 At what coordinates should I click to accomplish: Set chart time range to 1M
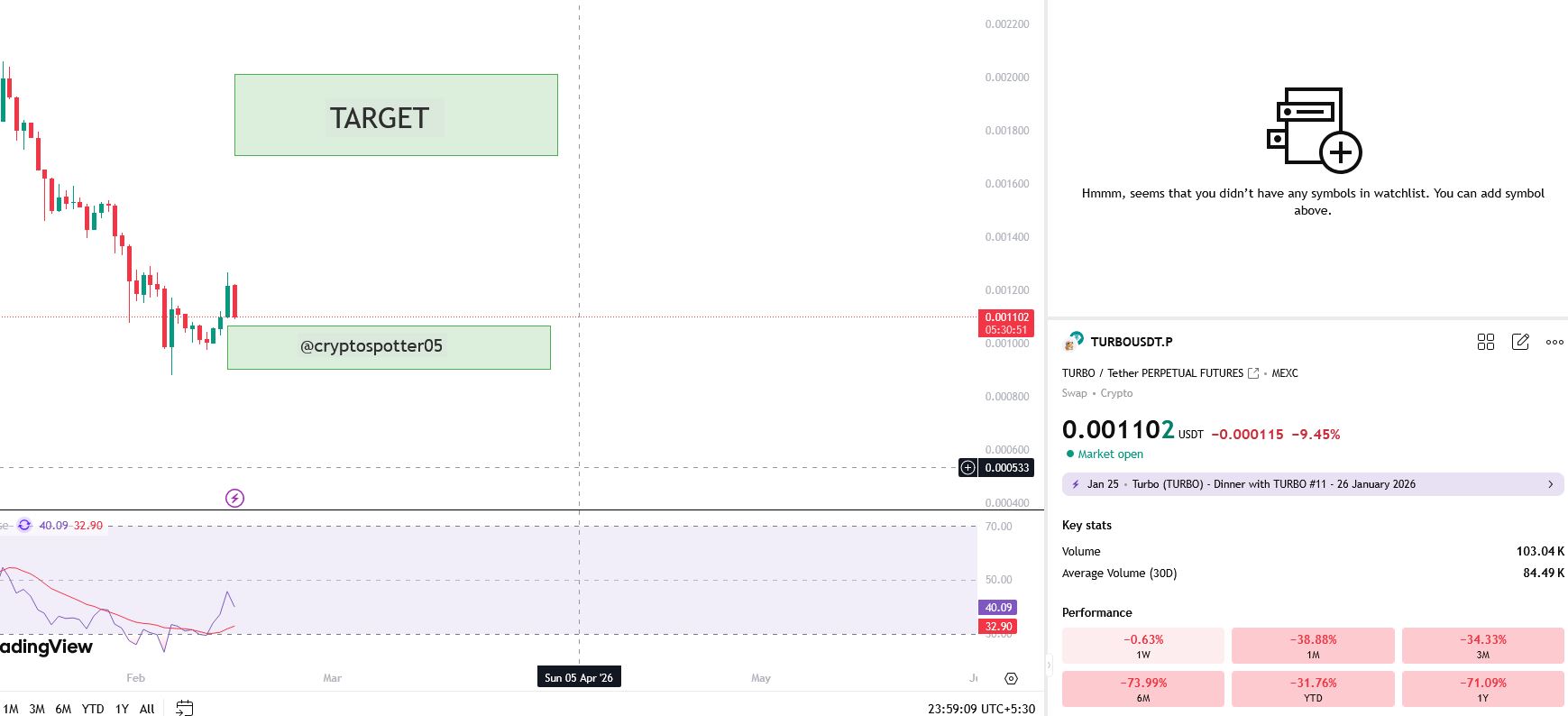11,709
